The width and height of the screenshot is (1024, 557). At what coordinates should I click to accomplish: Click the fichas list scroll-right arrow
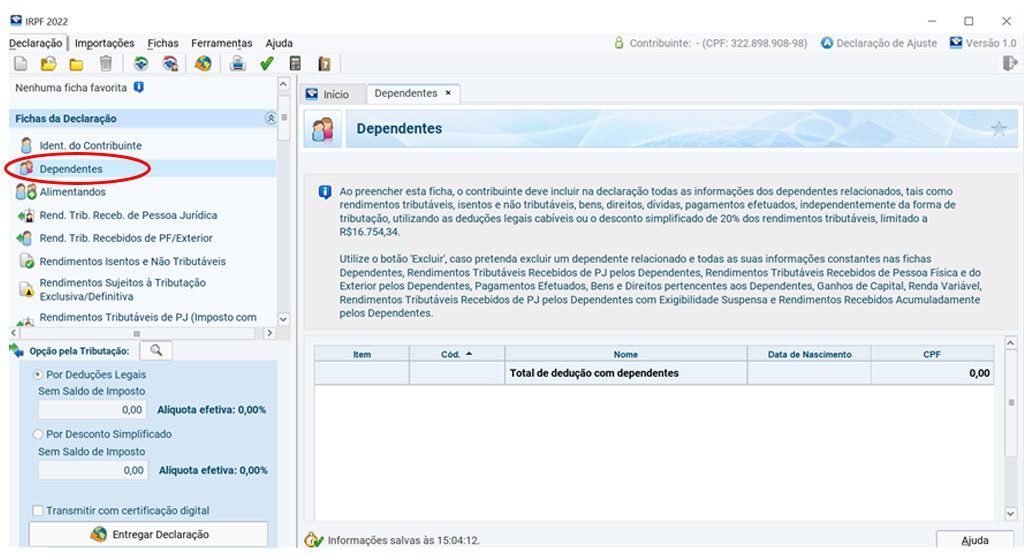click(x=269, y=333)
